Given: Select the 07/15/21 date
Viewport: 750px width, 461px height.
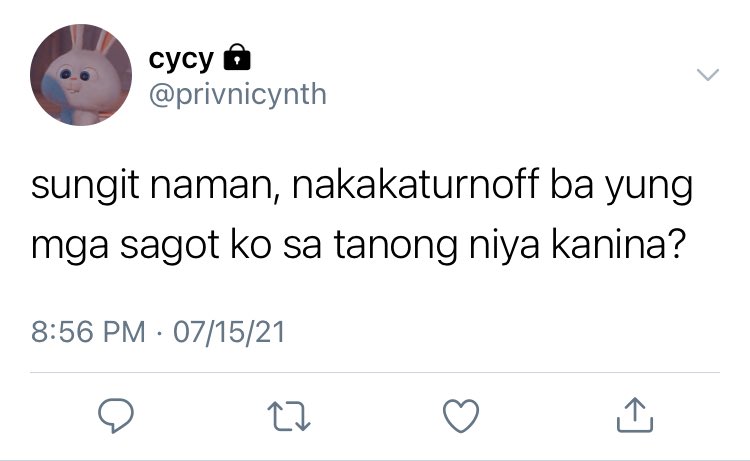Looking at the screenshot, I should 229,332.
